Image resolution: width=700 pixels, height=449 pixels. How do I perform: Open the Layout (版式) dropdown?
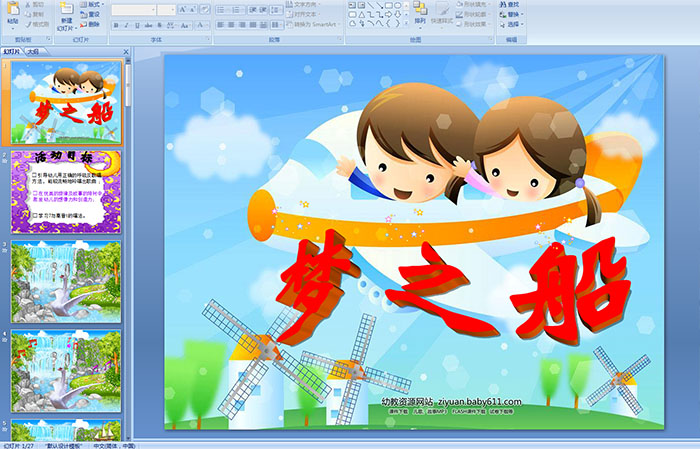click(92, 4)
